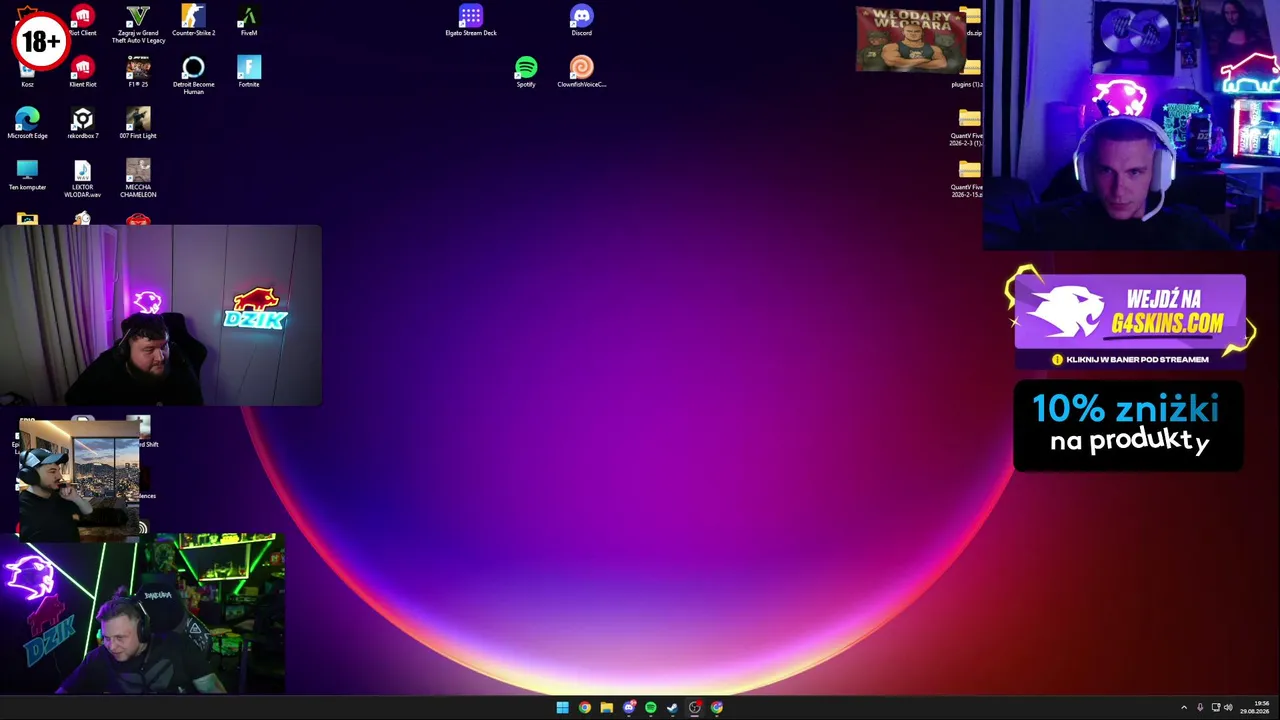Select the rekordbox 7 desktop icon
The height and width of the screenshot is (720, 1280).
coord(83,123)
